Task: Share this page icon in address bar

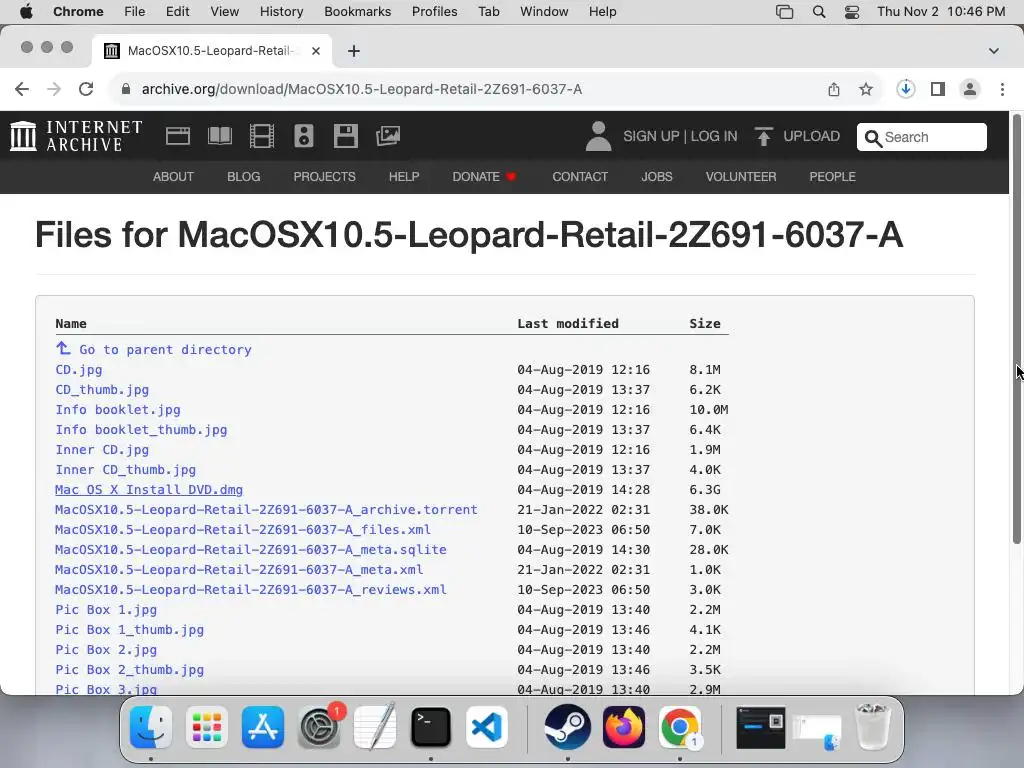Action: [x=834, y=89]
